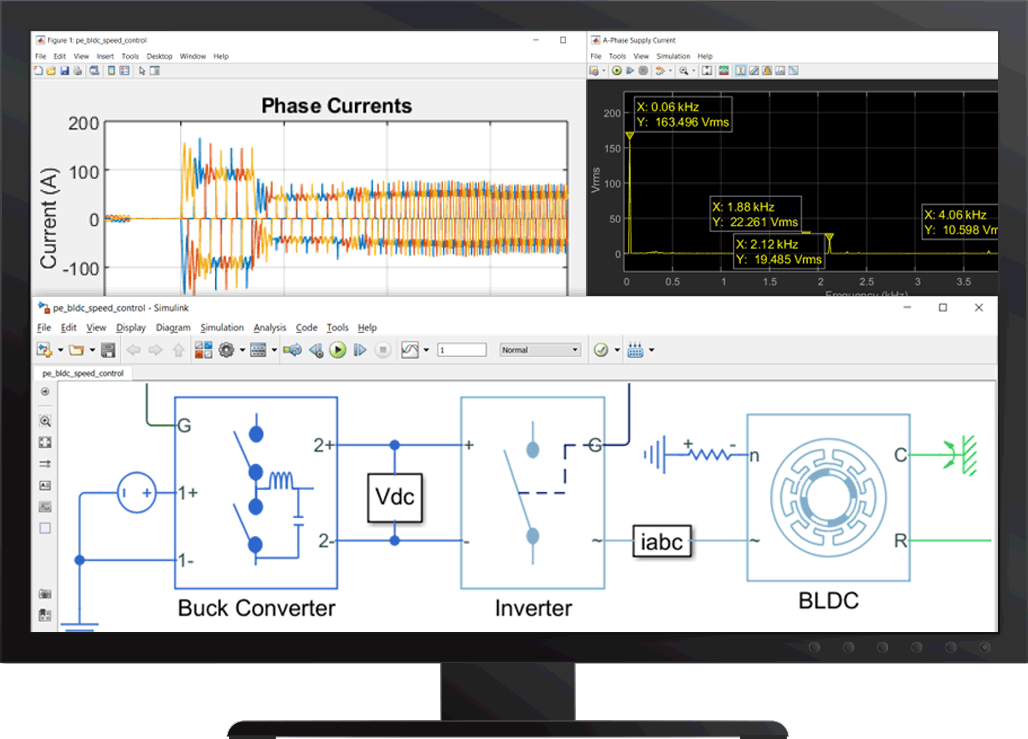Select the pe_bldc_speed_control model tab
Screen dimensions: 1028x739
83,373
